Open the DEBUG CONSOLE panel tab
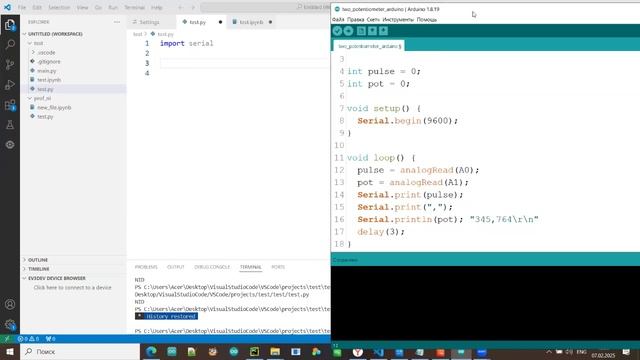Screen dimensions: 640x360 click(x=212, y=267)
